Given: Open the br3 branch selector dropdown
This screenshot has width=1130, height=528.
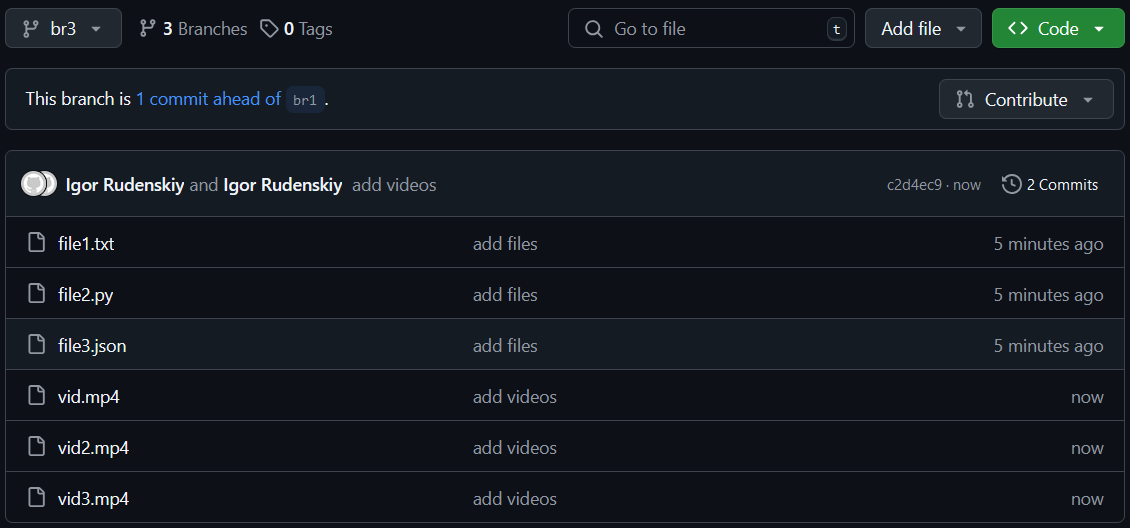Looking at the screenshot, I should [x=63, y=29].
